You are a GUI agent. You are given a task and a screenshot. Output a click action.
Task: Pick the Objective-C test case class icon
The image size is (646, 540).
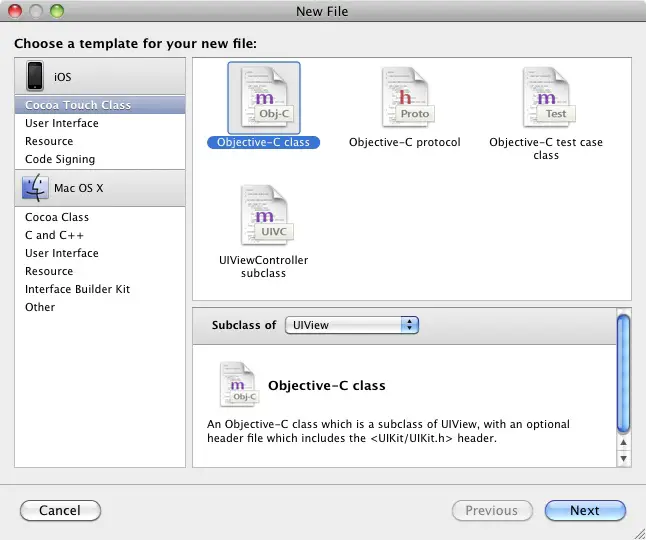546,98
